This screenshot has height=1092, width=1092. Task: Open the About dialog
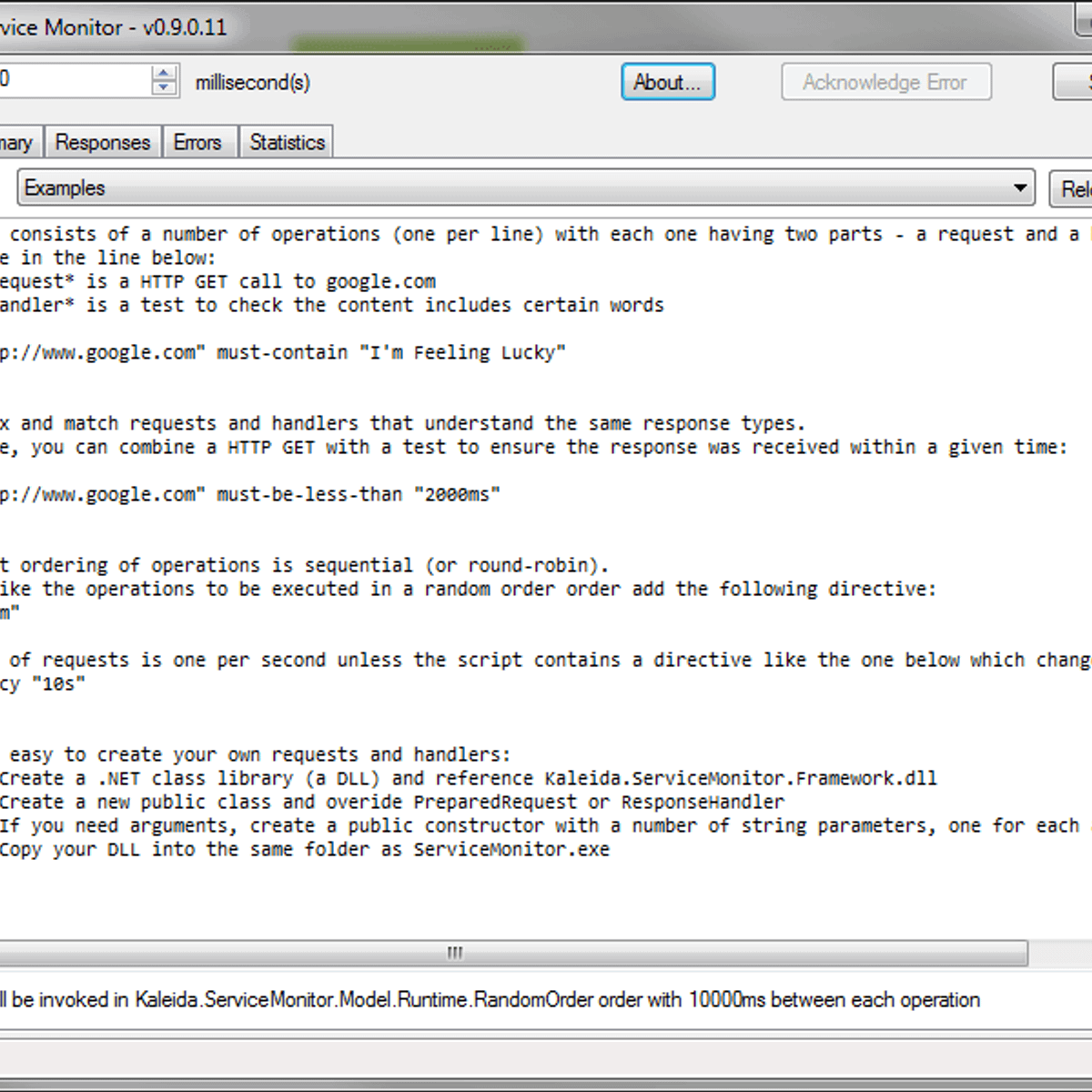point(667,82)
